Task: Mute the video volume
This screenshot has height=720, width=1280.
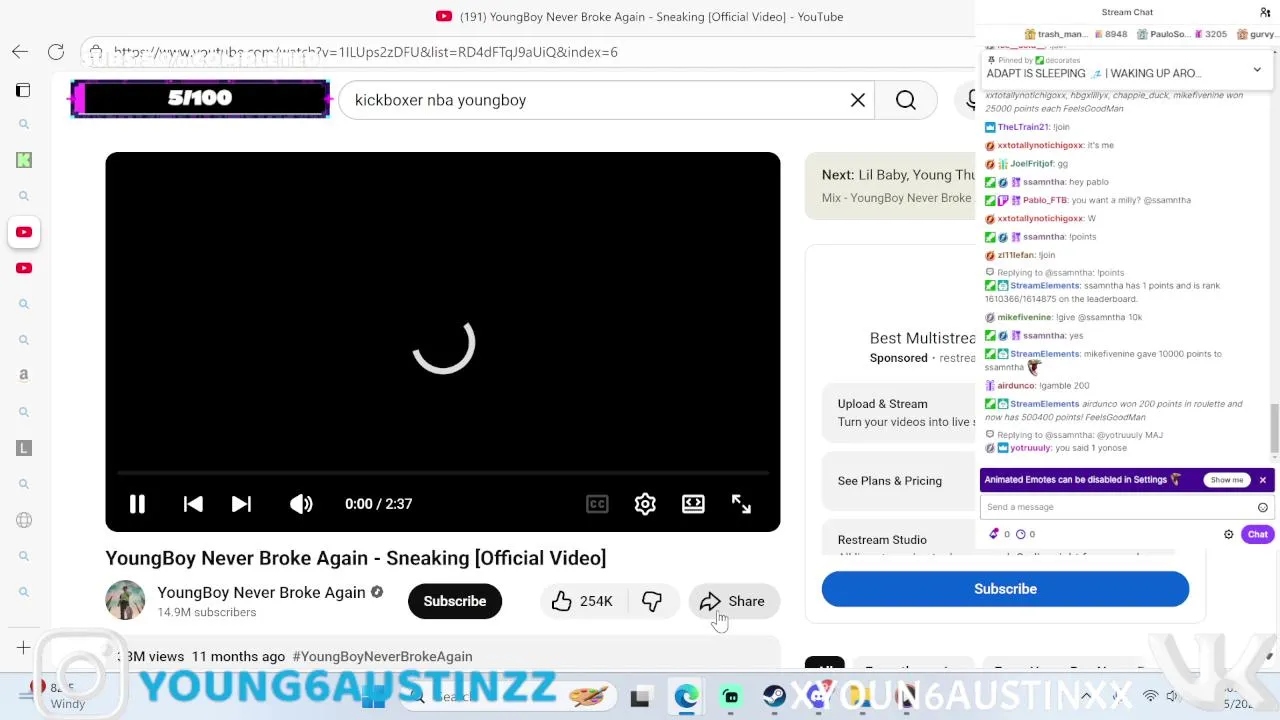Action: [x=301, y=504]
